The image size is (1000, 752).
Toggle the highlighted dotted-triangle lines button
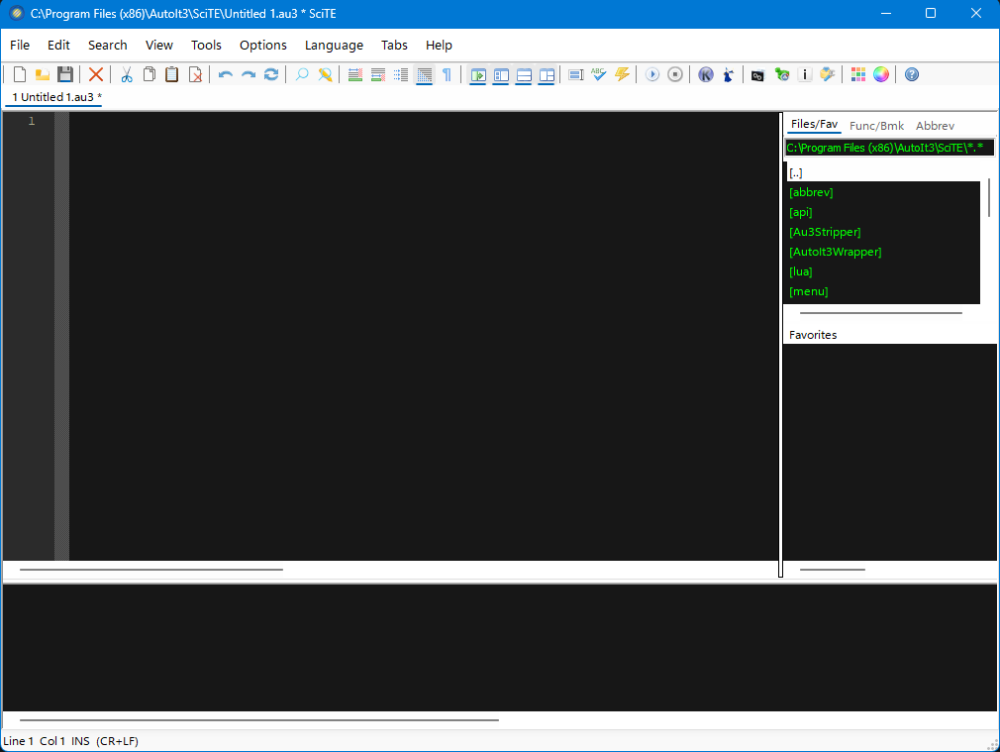424,75
